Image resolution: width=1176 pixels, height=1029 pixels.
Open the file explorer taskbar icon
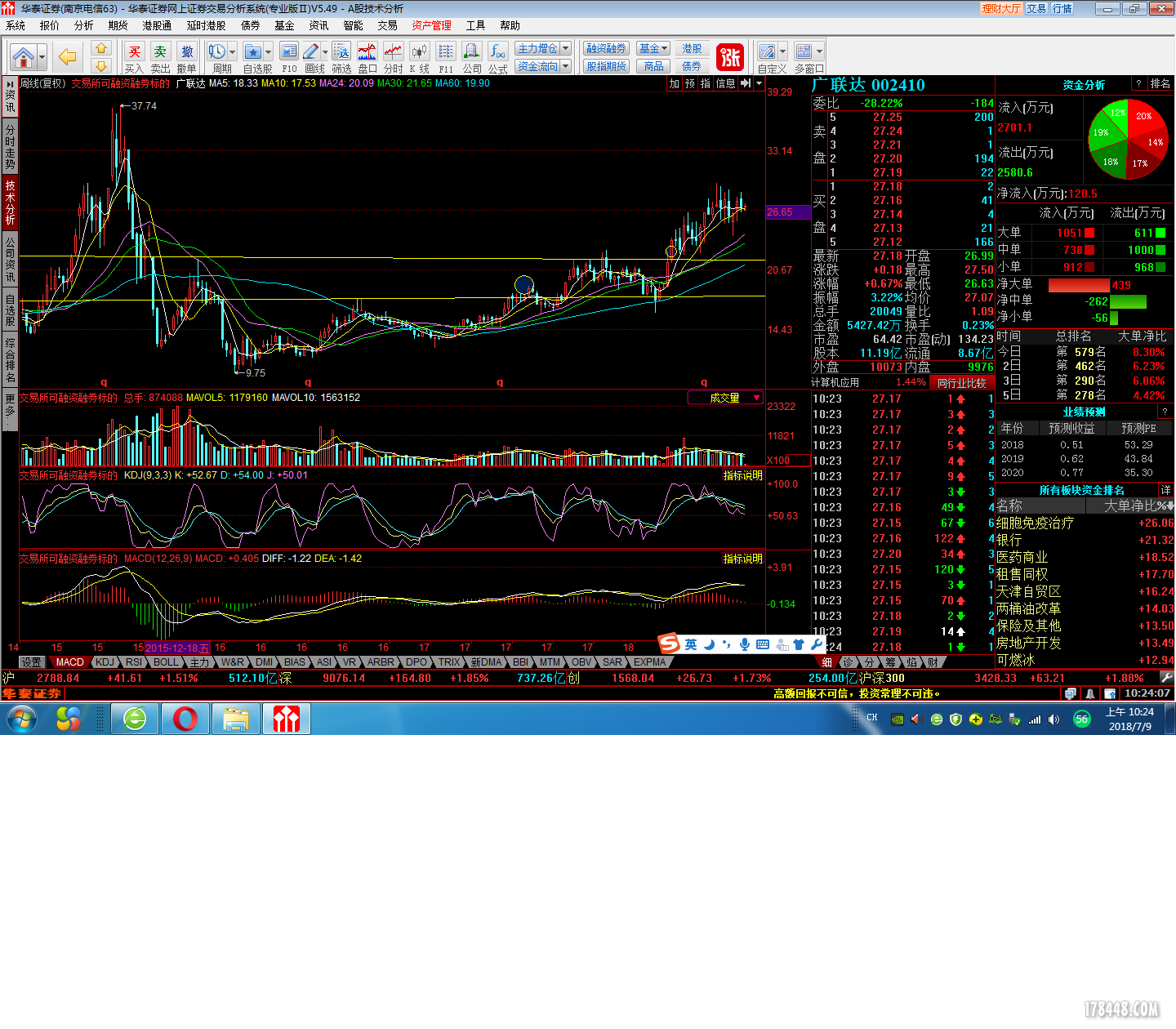(235, 719)
